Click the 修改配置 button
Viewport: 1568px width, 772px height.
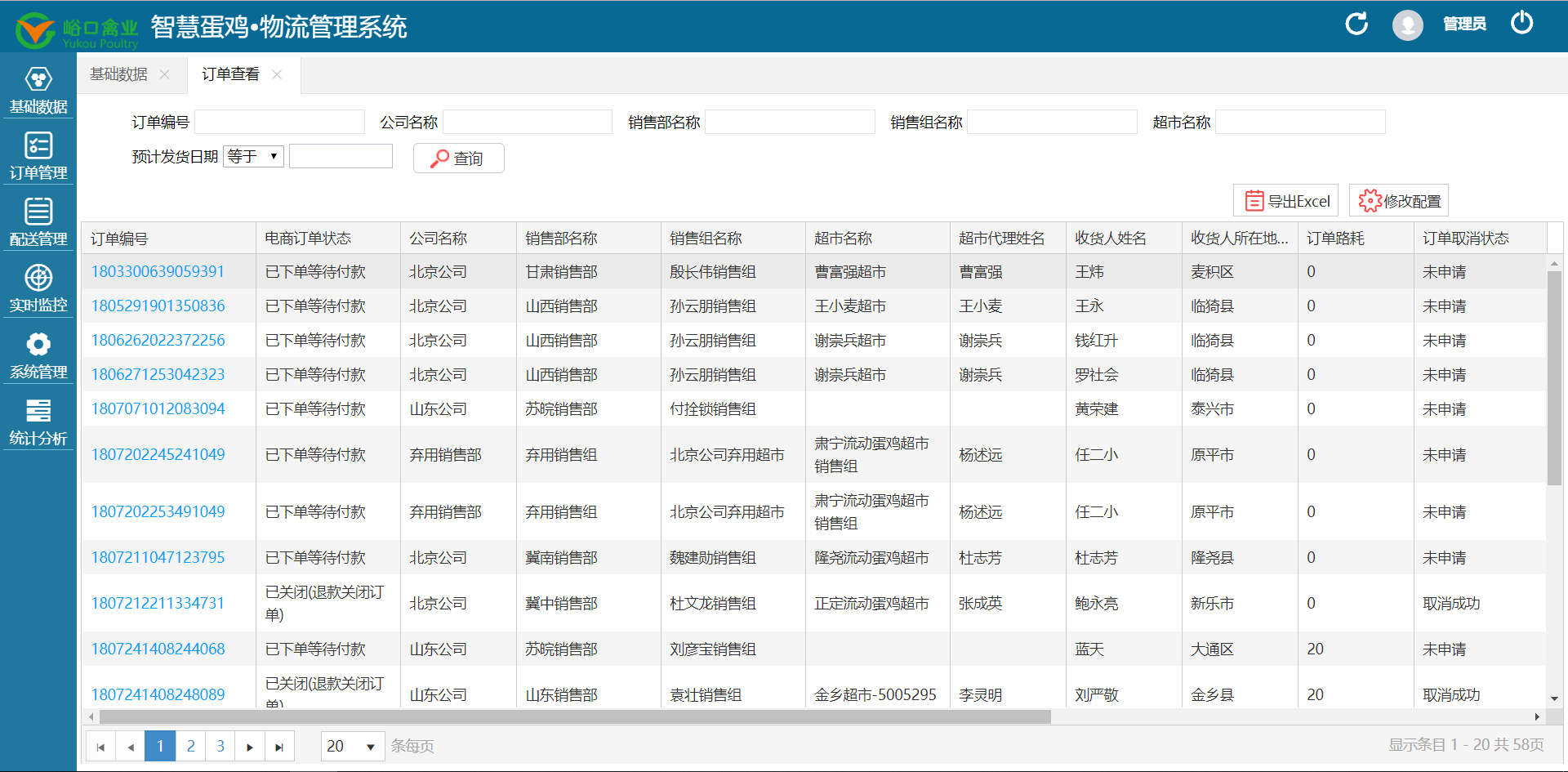1398,201
